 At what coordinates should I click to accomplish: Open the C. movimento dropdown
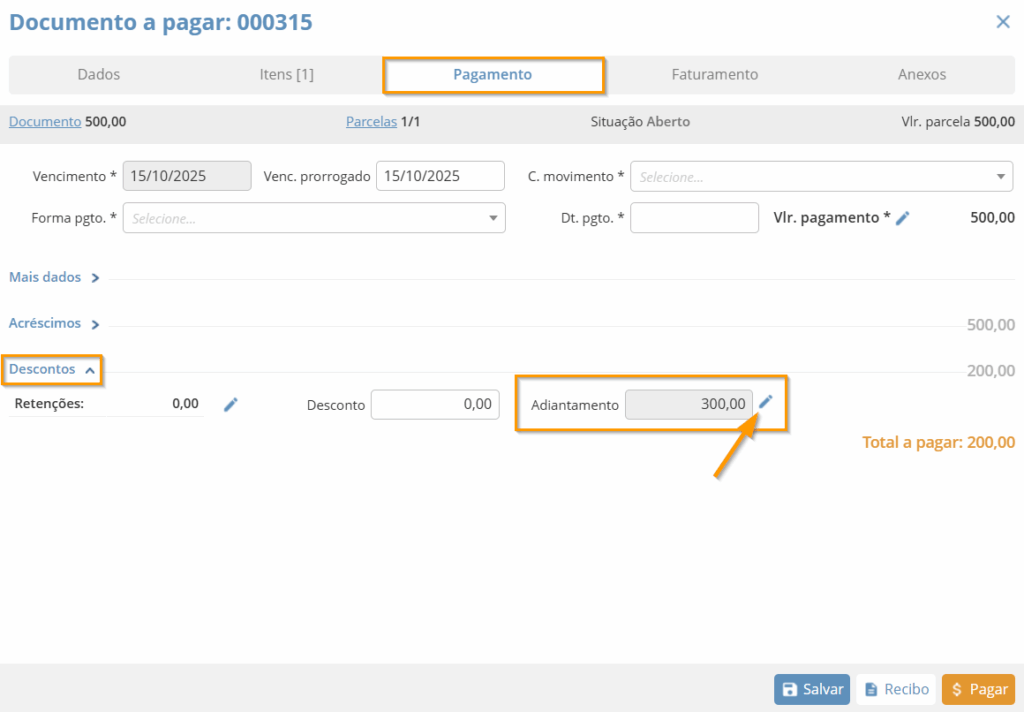pyautogui.click(x=821, y=177)
